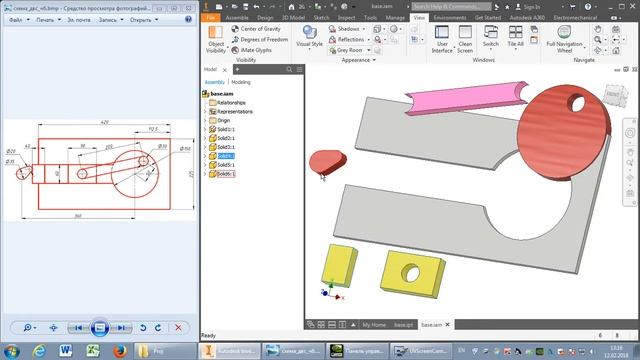The image size is (640, 360).
Task: Open the User Interface panel options
Action: (x=442, y=39)
